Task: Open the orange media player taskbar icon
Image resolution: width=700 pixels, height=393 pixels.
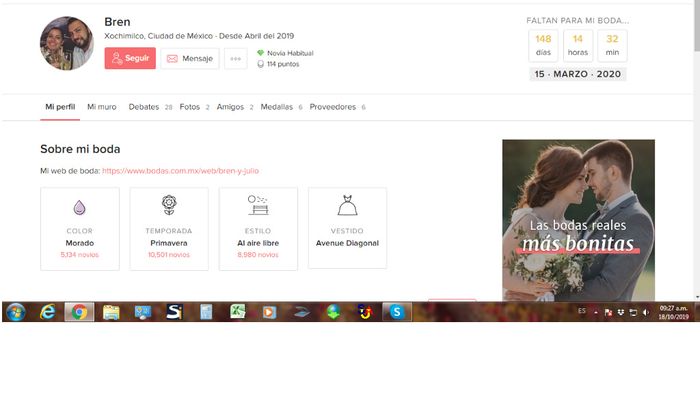Action: pos(269,312)
